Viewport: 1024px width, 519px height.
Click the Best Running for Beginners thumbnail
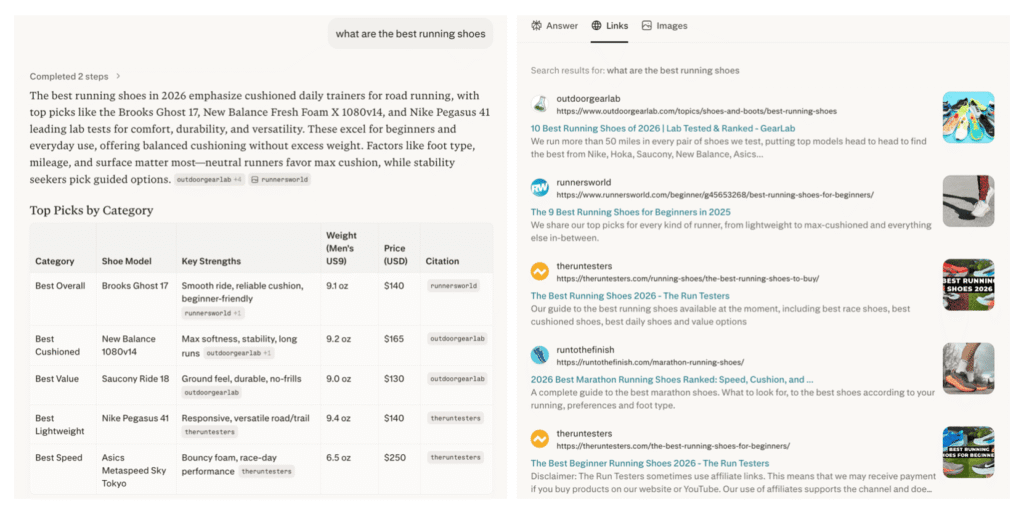tap(968, 452)
